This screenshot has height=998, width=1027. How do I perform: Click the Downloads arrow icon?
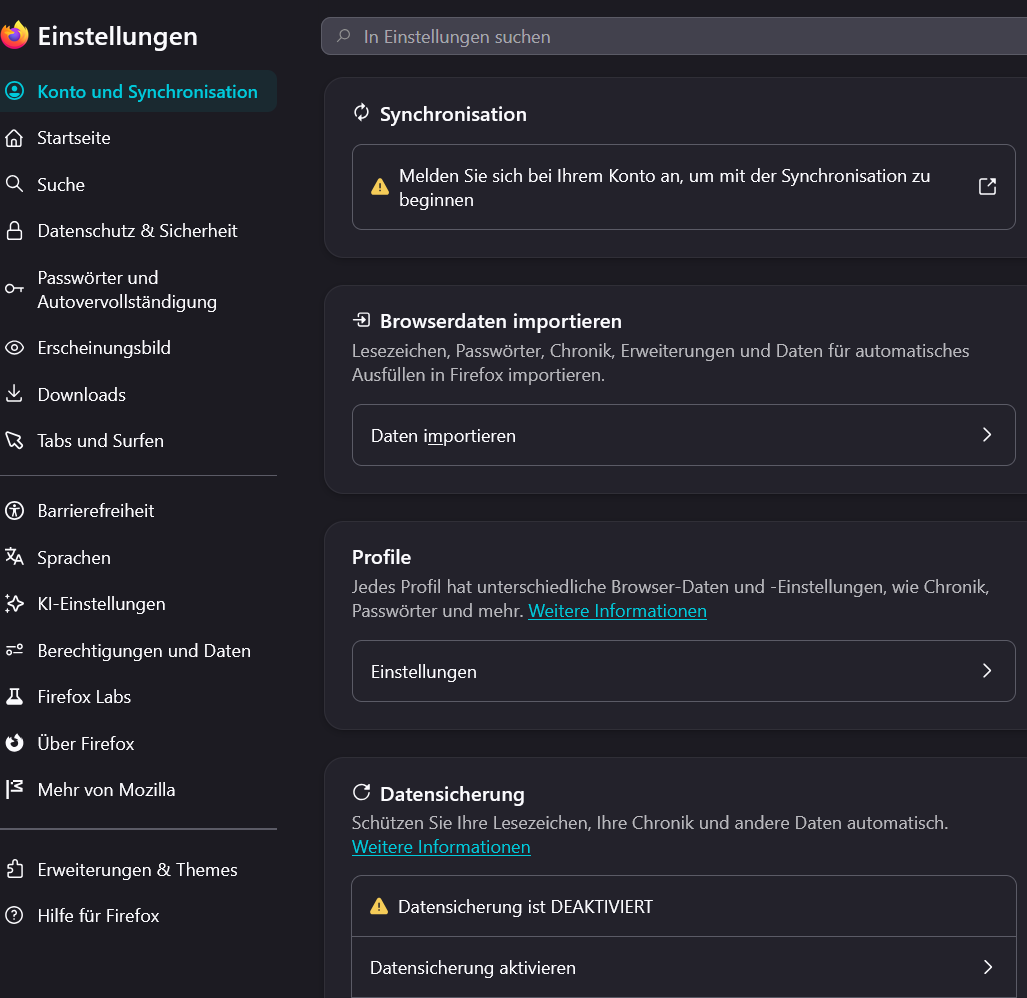[x=14, y=394]
